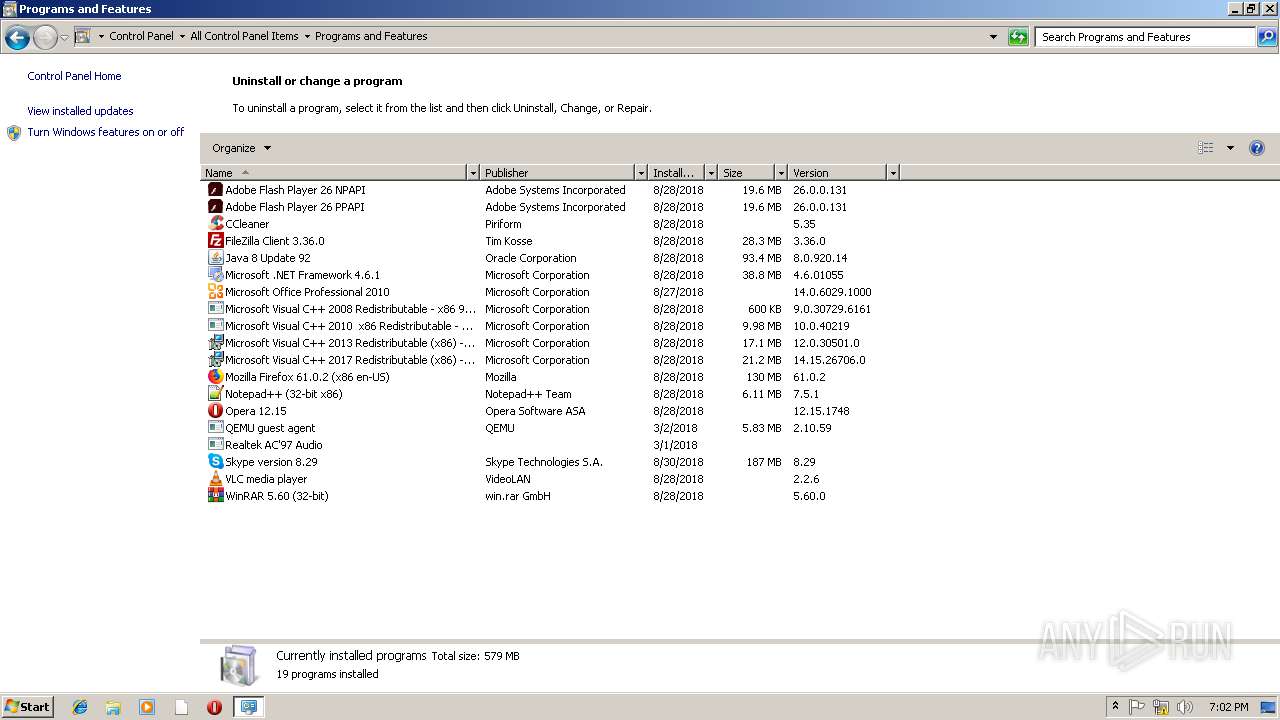Click the Visual C++ 2017 Redistributable icon

click(x=215, y=360)
